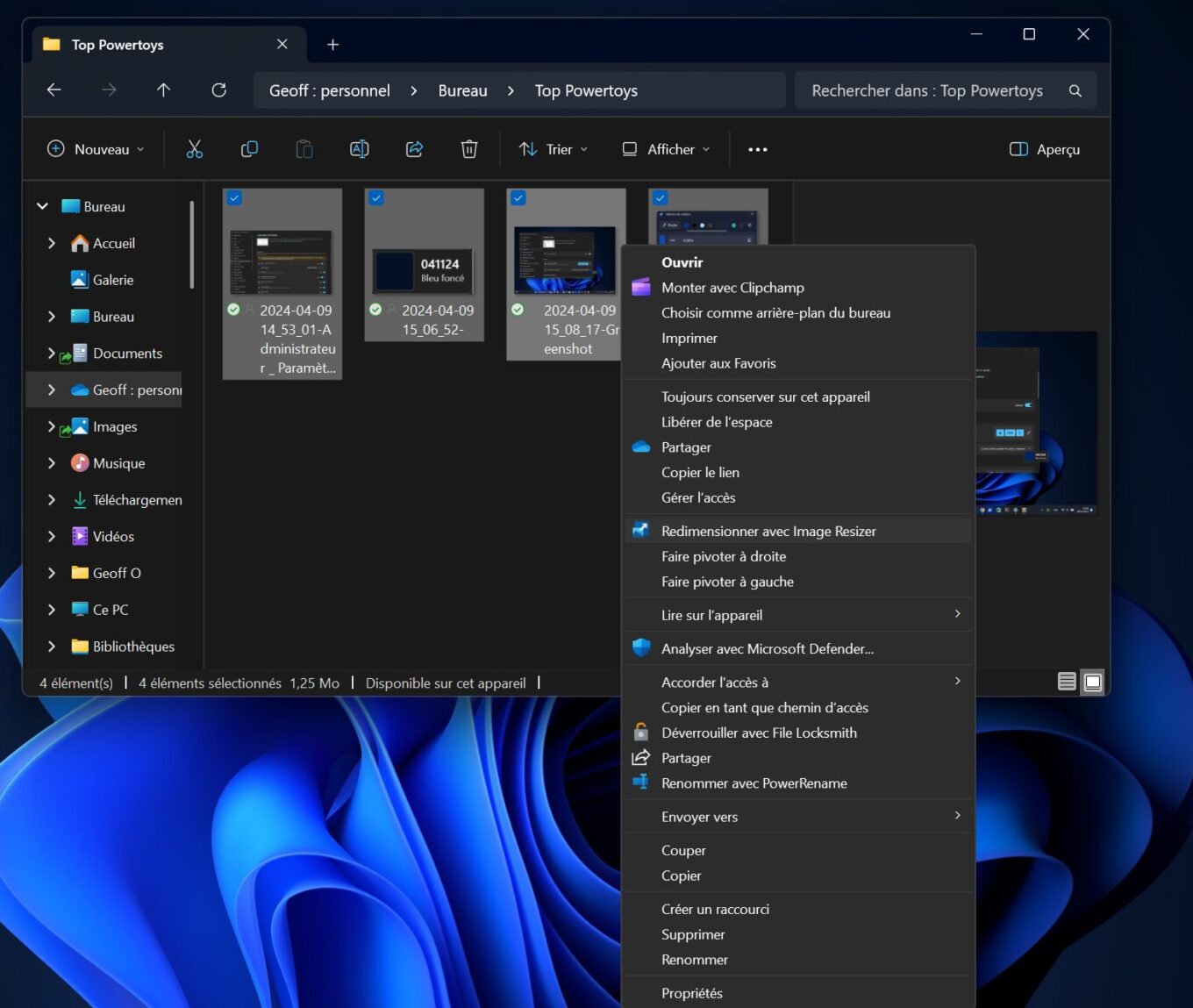1193x1008 pixels.
Task: Open the See more three-dots menu
Action: coord(758,149)
